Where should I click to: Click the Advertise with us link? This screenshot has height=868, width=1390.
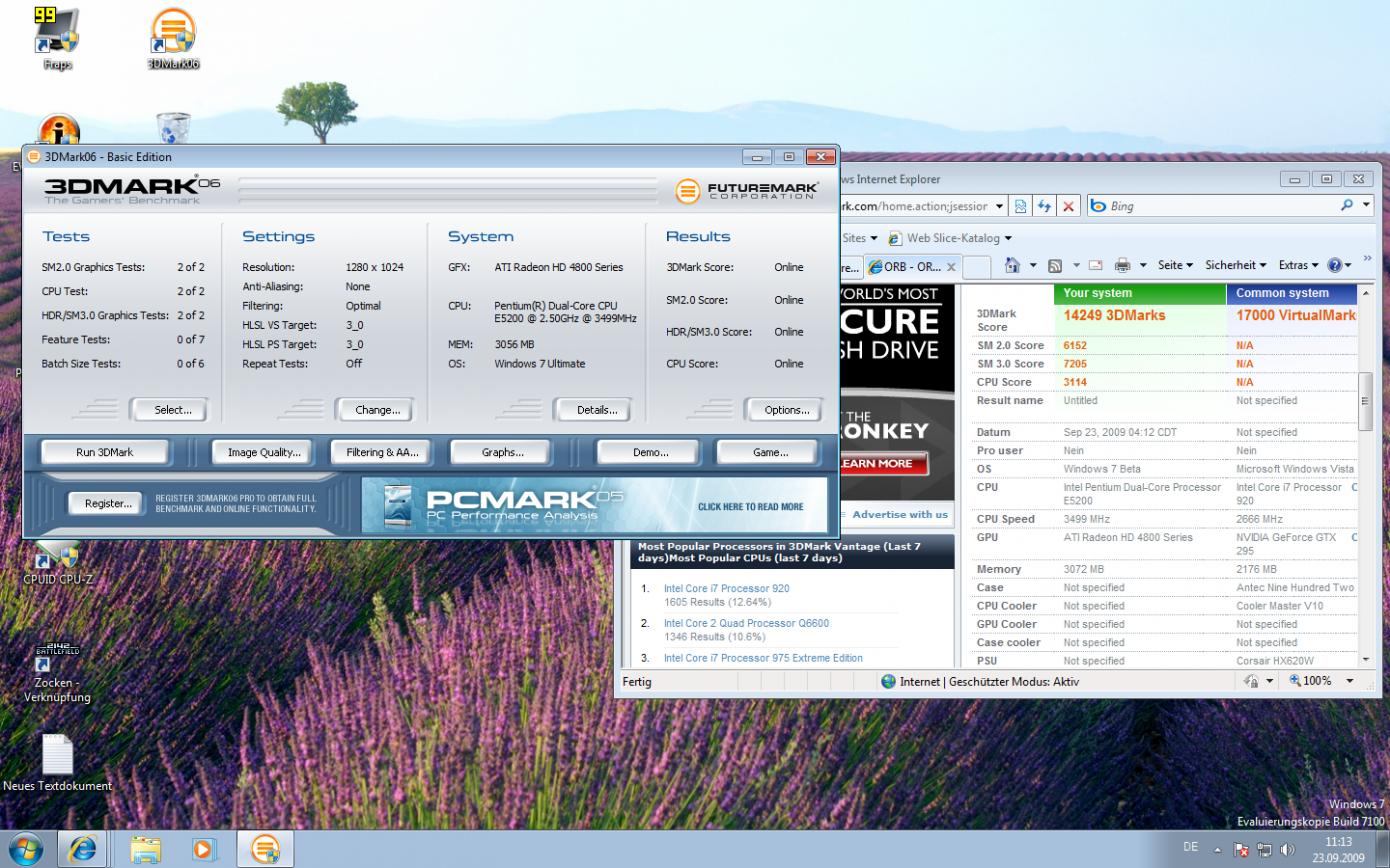(899, 514)
